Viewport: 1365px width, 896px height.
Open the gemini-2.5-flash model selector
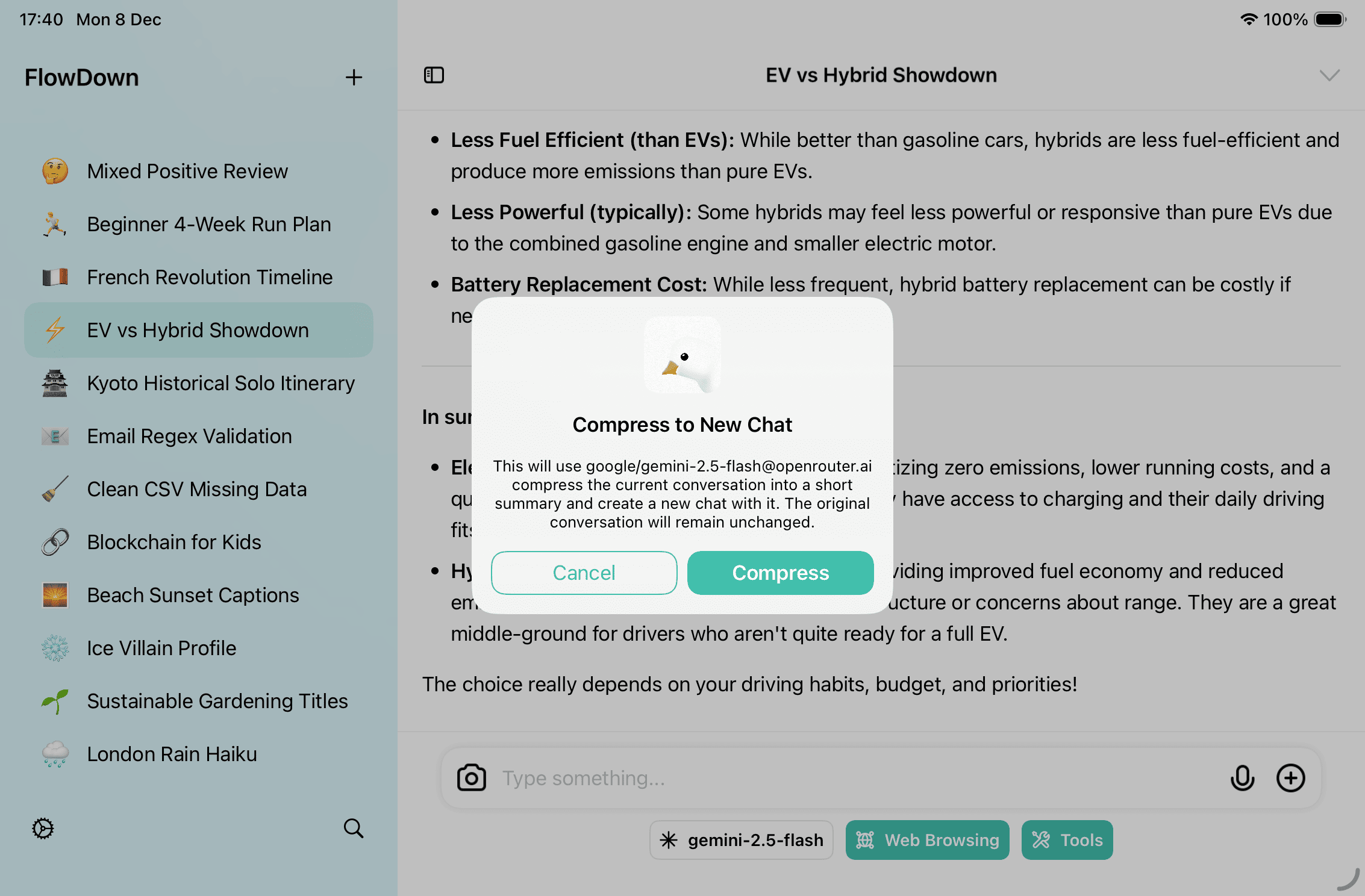(742, 840)
